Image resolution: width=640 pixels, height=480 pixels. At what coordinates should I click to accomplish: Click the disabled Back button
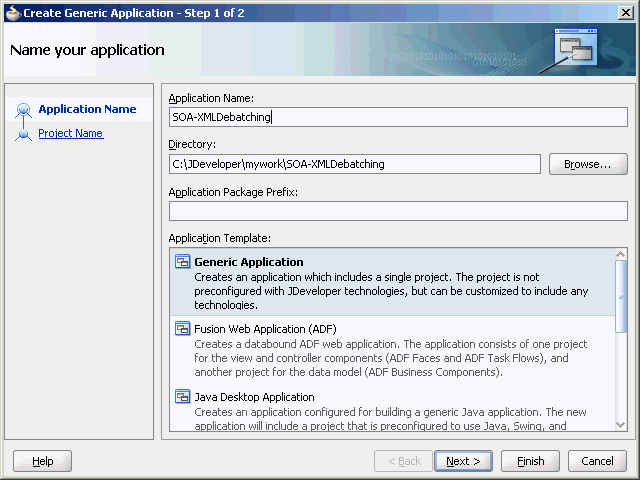(403, 461)
